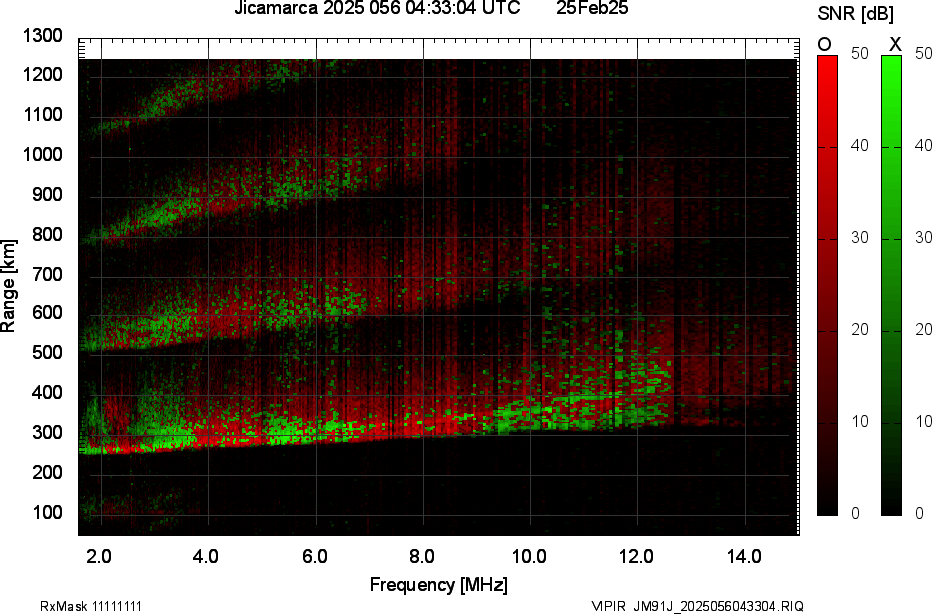Click the 8.0 frequency axis label

click(421, 557)
